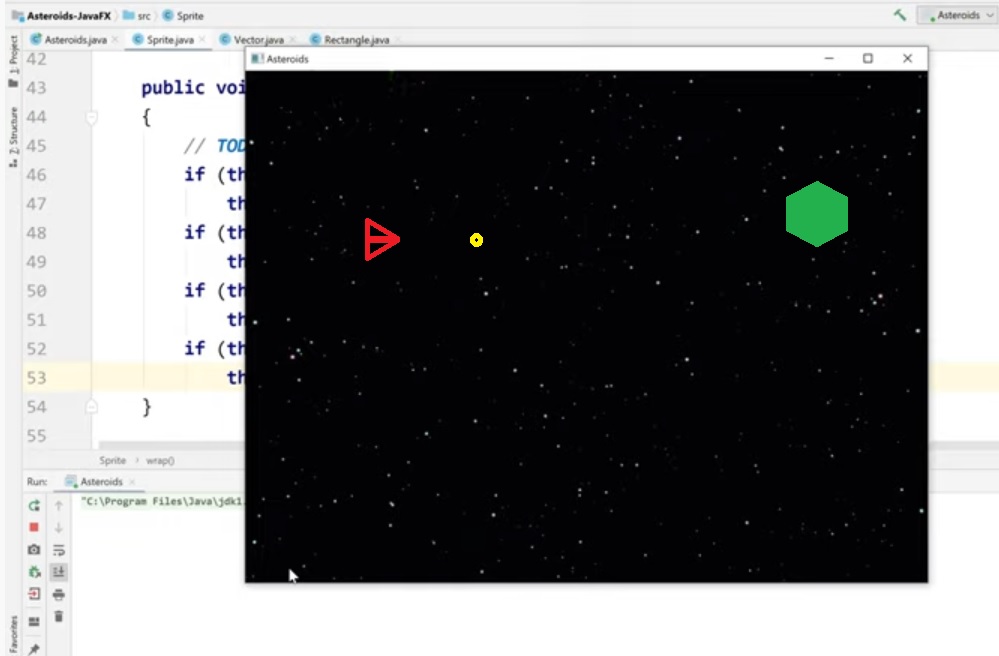Collapse code block at line 44
Viewport: 999px width, 656px height.
coord(92,117)
